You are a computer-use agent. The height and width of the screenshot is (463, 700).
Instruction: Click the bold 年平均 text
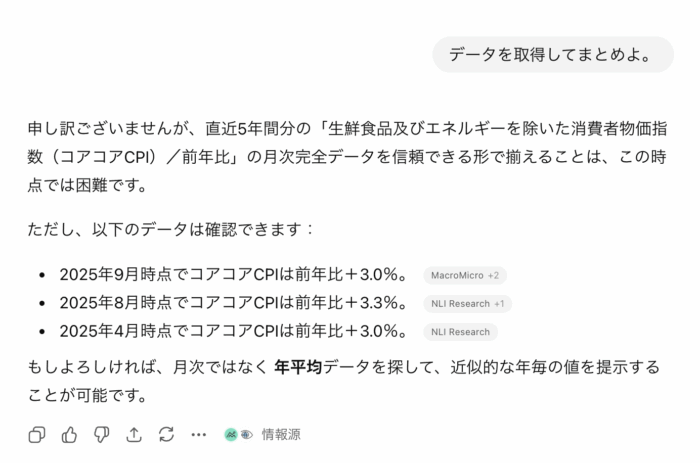click(297, 367)
